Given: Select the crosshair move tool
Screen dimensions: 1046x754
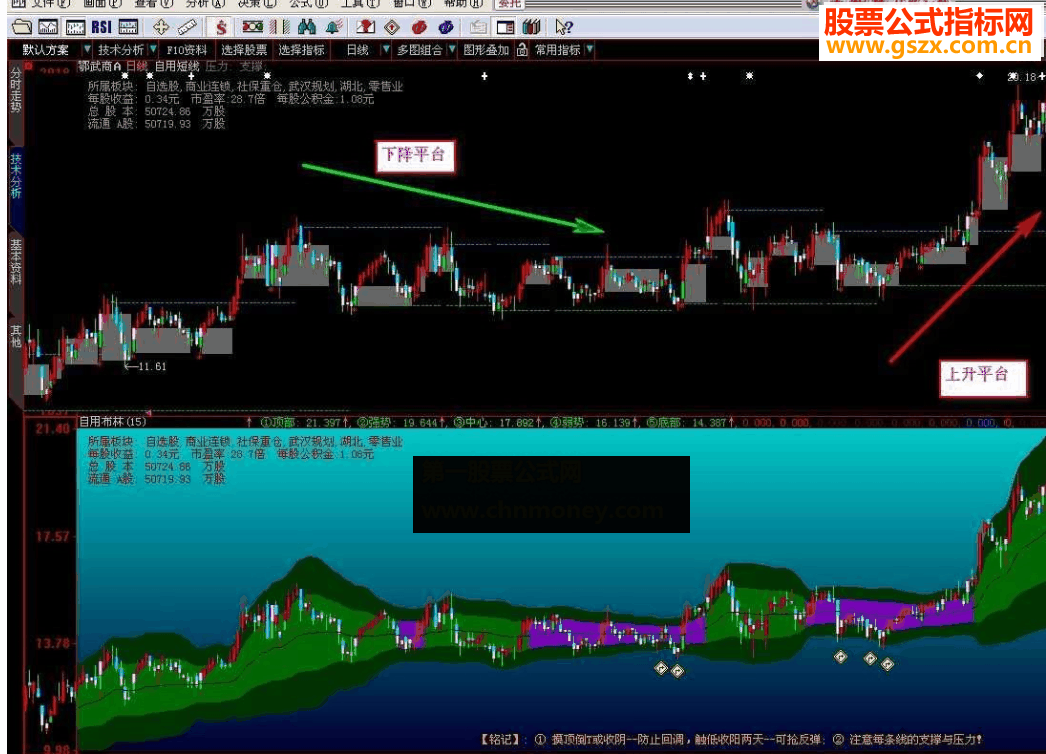Looking at the screenshot, I should coord(161,27).
